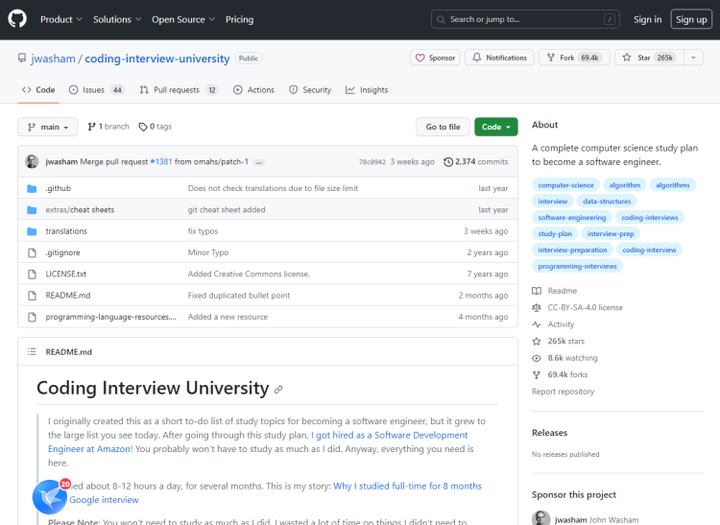Click the file icon for programming-language-resources
The width and height of the screenshot is (720, 525).
pyautogui.click(x=32, y=317)
